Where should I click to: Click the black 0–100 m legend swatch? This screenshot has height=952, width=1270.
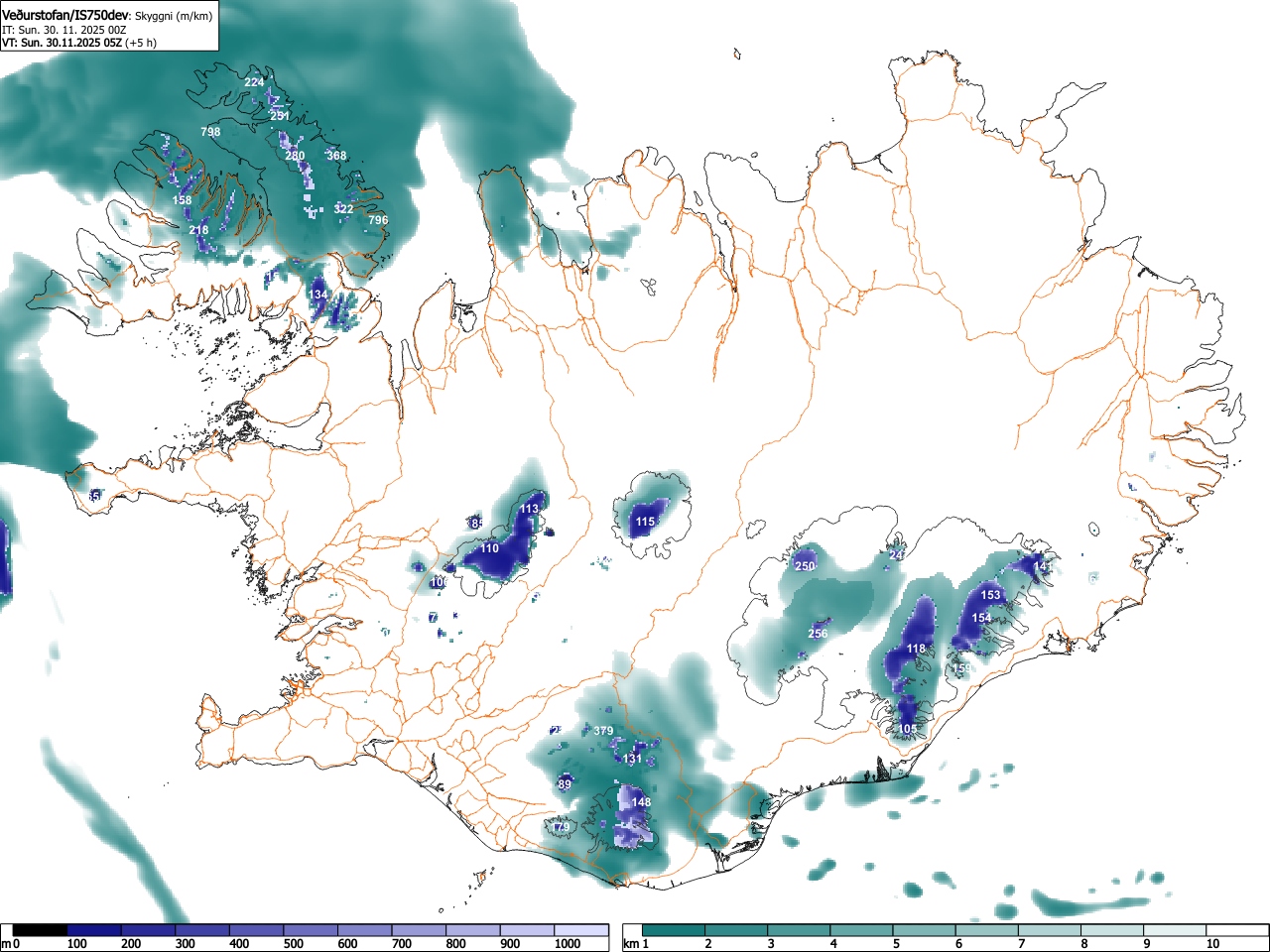click(x=40, y=930)
